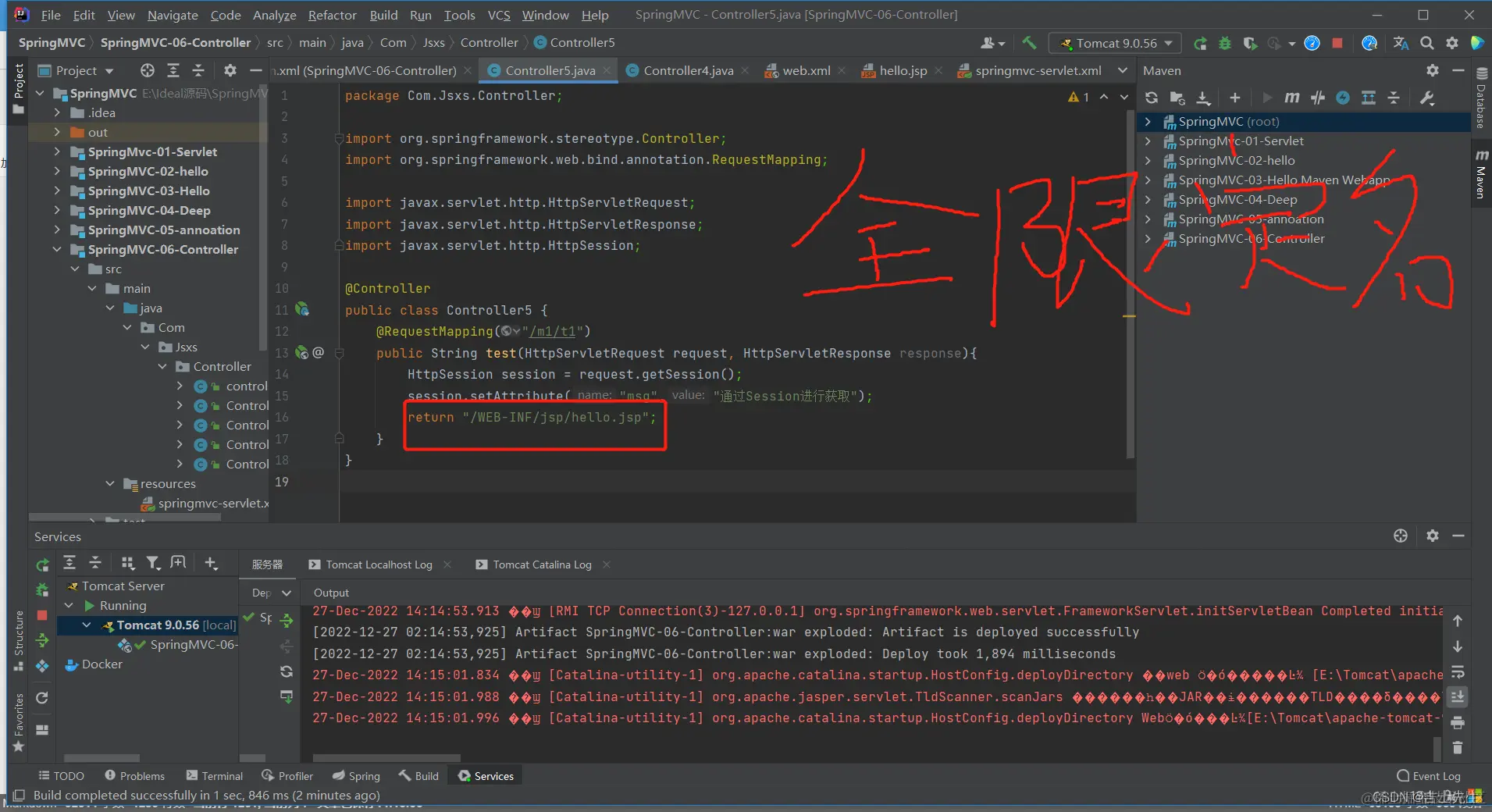Select Docker in the Services tree
Screen dimensions: 1492x812
pyautogui.click(x=94, y=664)
